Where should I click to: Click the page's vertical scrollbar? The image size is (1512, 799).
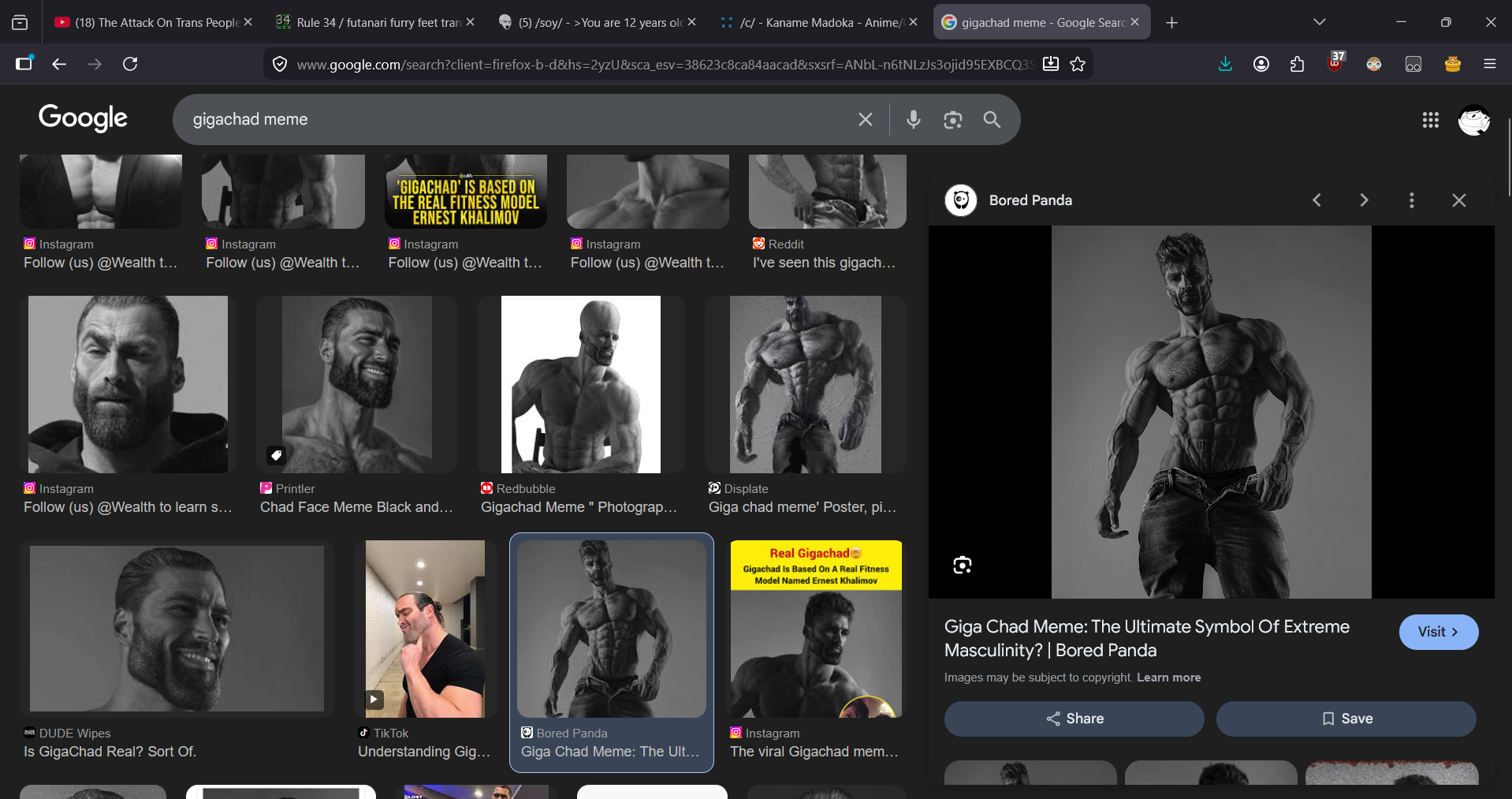click(x=1508, y=158)
